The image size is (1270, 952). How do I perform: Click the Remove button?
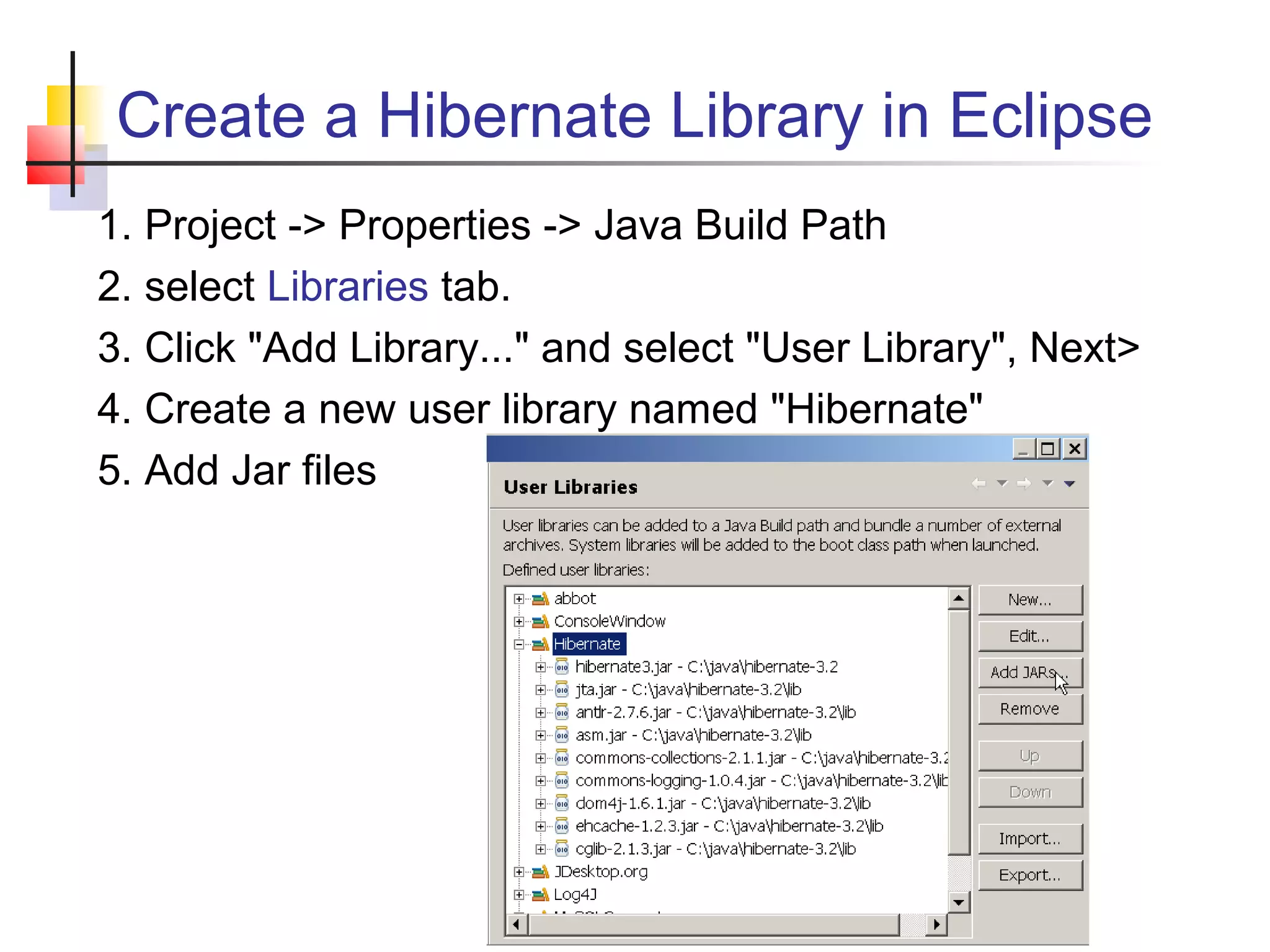click(1029, 709)
